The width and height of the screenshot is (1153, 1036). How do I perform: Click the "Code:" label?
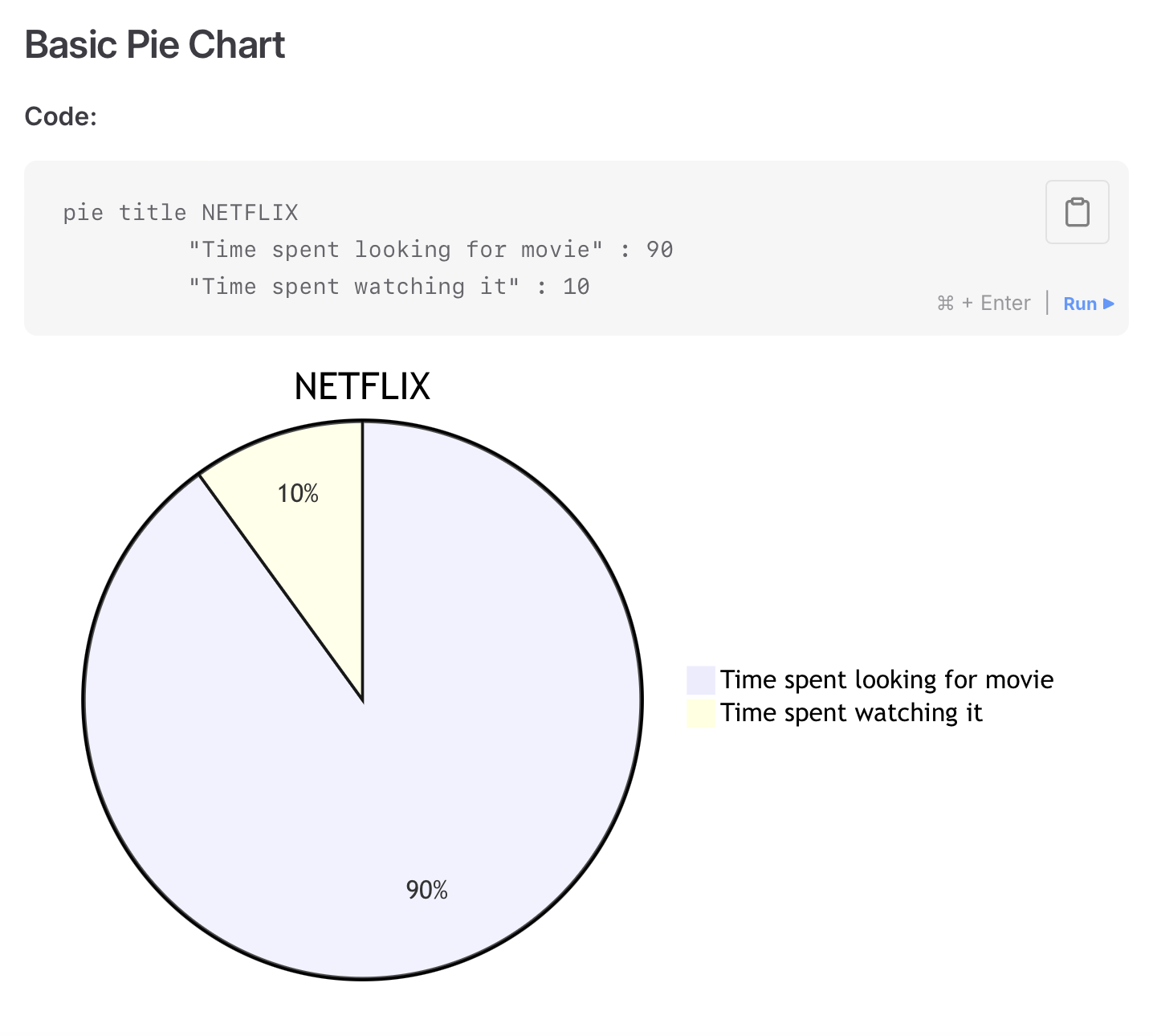(61, 116)
